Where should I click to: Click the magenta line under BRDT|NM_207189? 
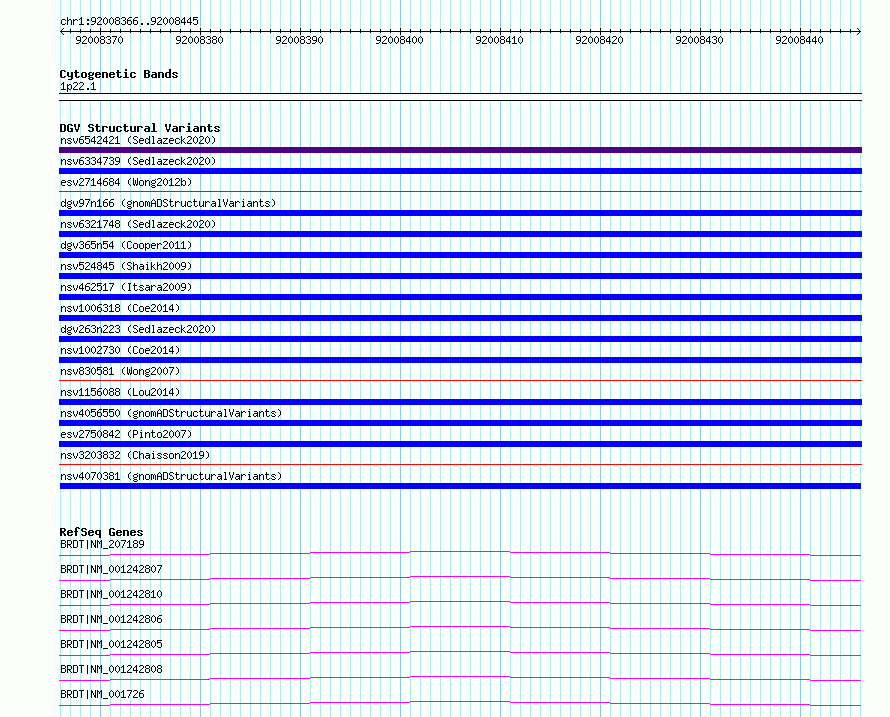tap(460, 553)
